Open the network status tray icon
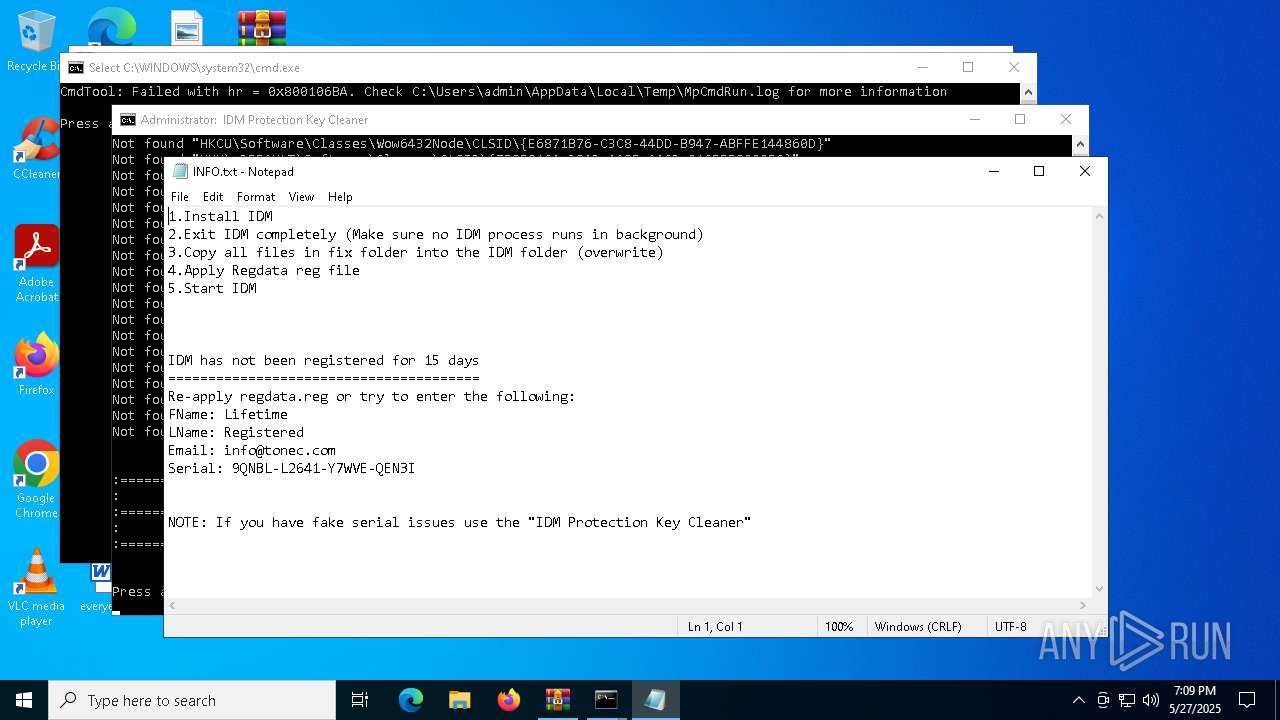 tap(1127, 700)
